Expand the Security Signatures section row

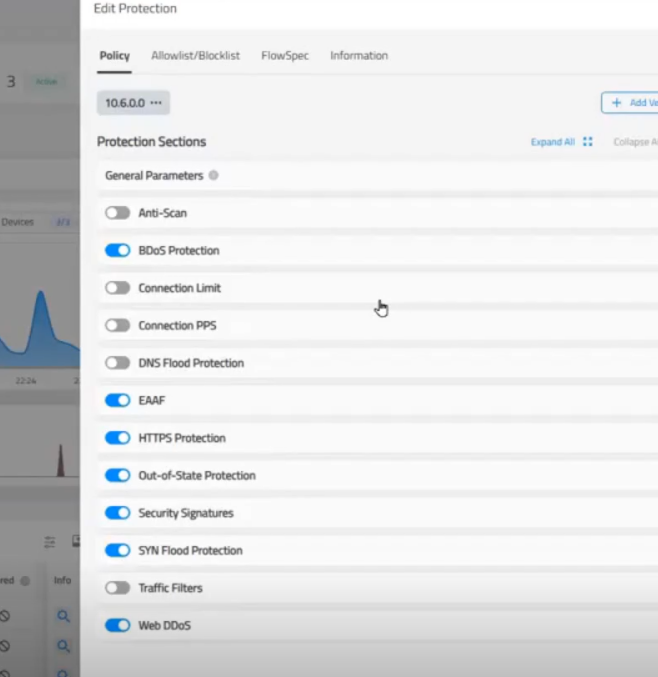[378, 513]
